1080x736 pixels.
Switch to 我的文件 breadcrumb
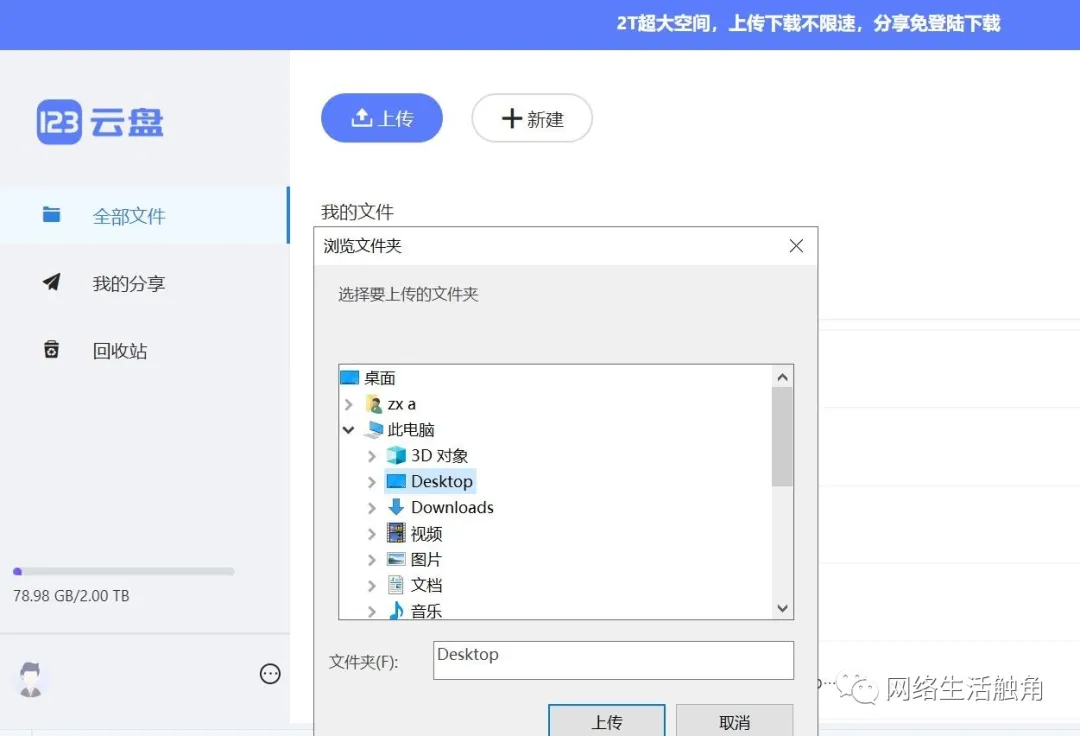pos(356,211)
